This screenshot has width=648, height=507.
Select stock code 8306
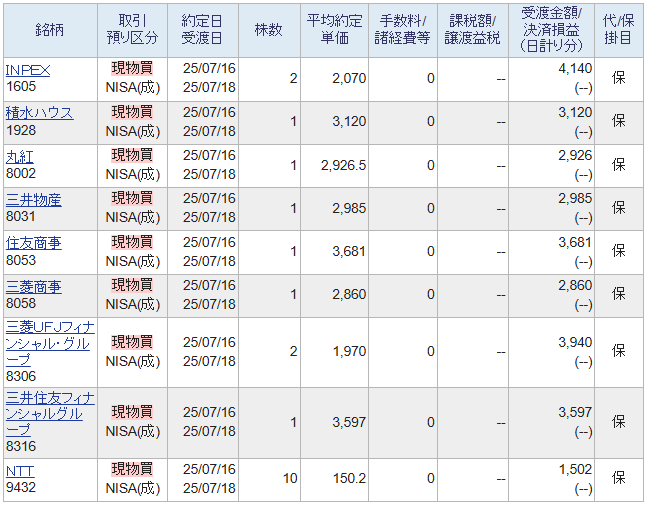click(x=21, y=376)
